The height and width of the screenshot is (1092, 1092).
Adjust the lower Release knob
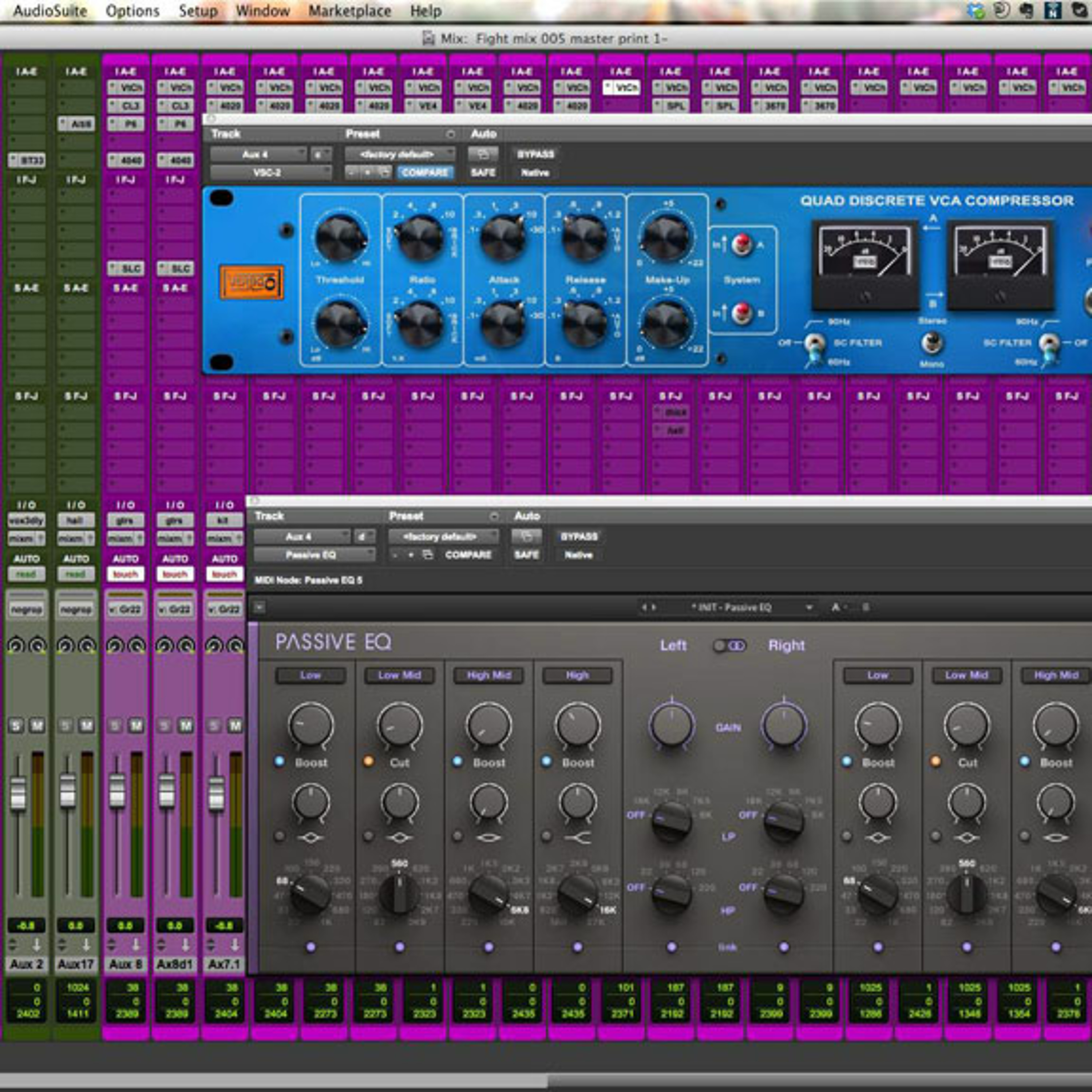(584, 324)
